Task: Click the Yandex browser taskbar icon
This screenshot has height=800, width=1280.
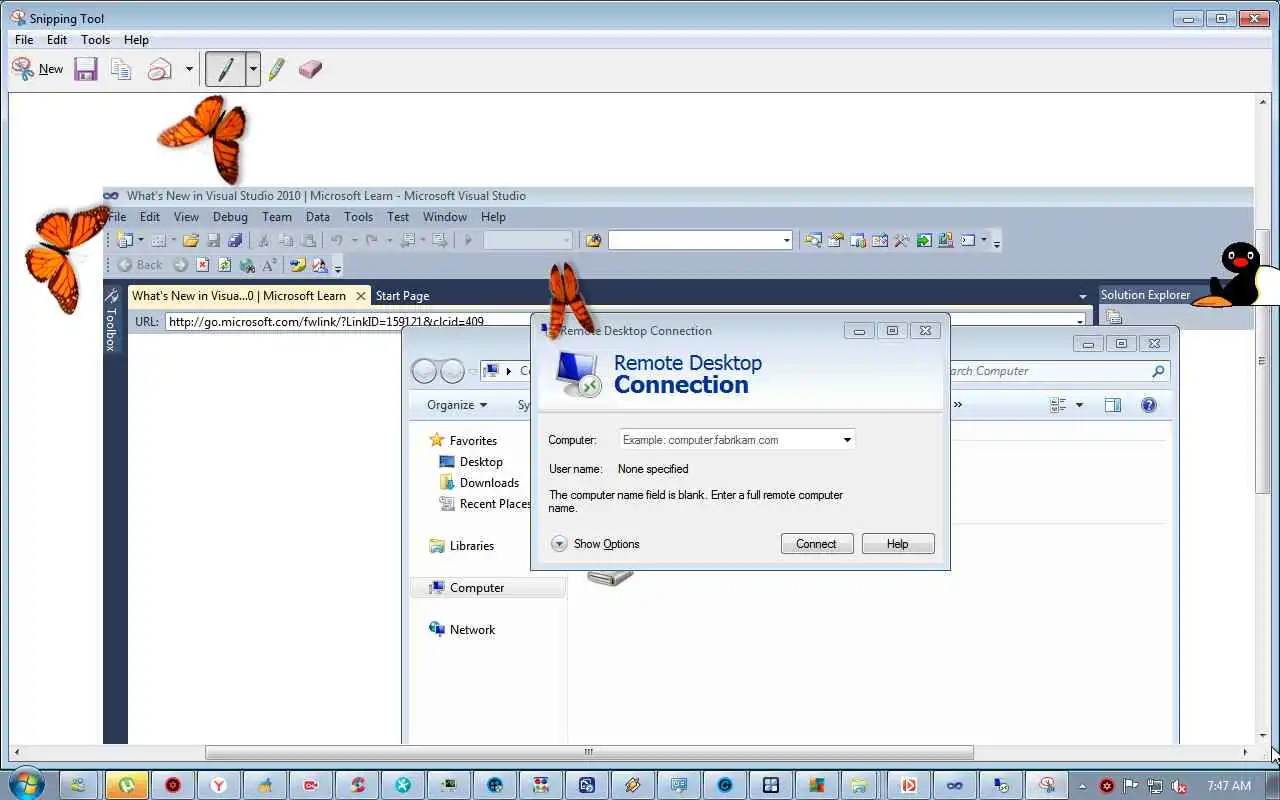Action: coord(218,785)
